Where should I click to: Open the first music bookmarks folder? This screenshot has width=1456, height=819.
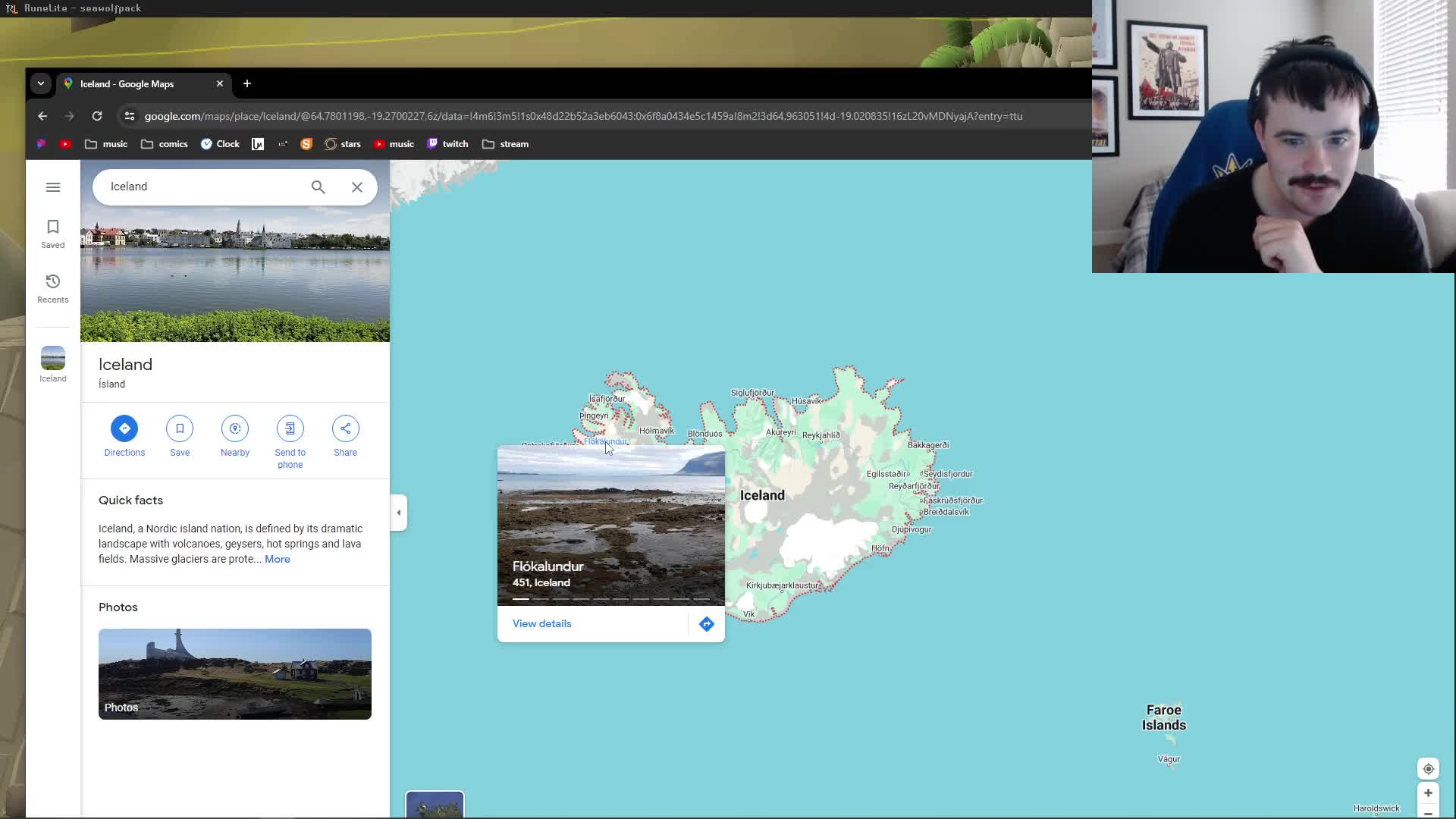pos(106,144)
